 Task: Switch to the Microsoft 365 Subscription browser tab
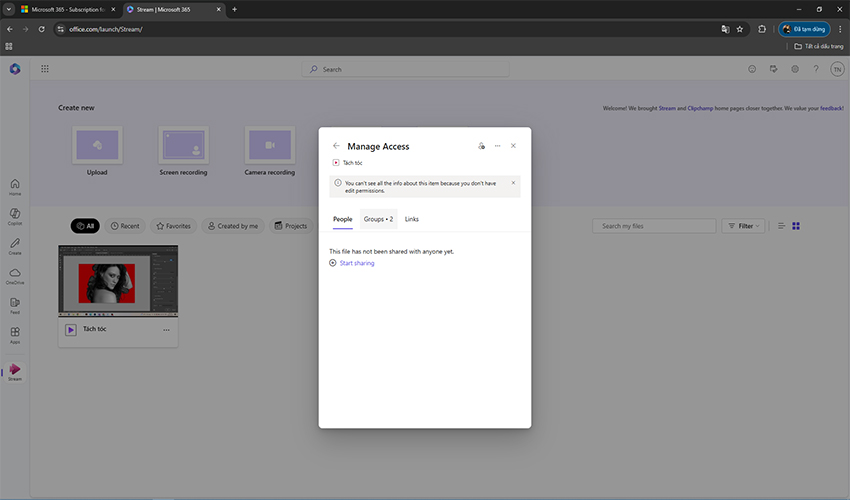[68, 9]
